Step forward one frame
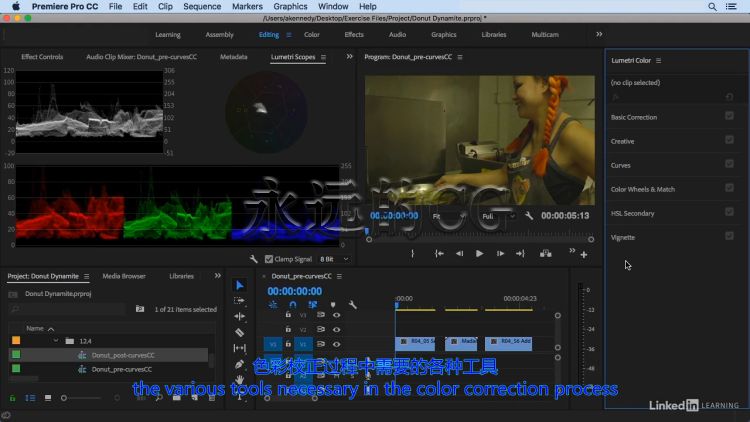The image size is (750, 422). click(500, 254)
